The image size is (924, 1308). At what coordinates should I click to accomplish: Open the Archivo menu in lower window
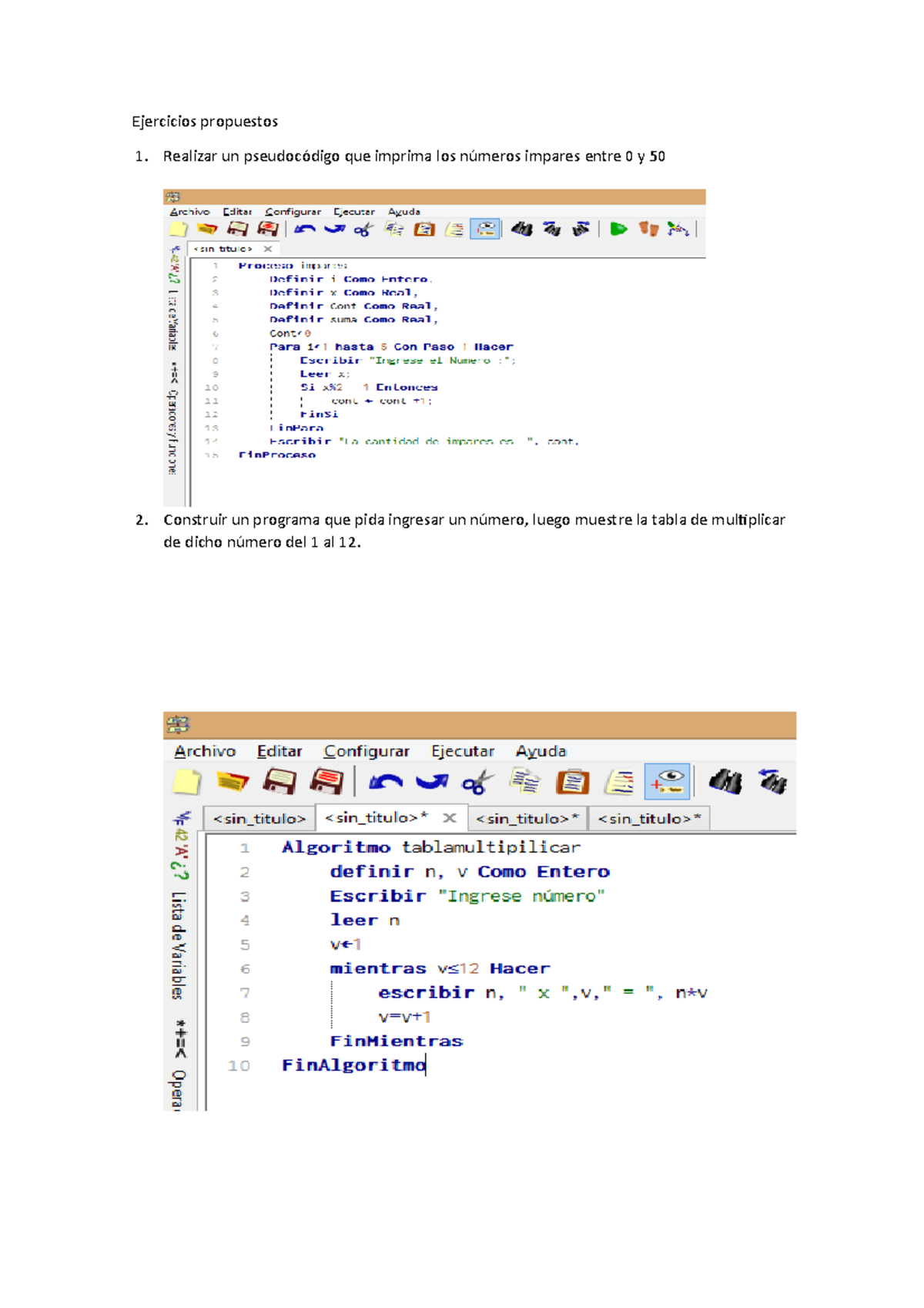click(205, 751)
